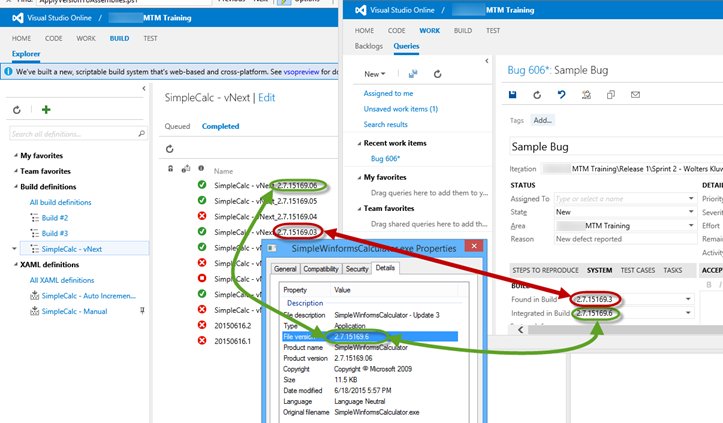Open the WORK hub in the right window
This screenshot has width=723, height=423.
[429, 30]
